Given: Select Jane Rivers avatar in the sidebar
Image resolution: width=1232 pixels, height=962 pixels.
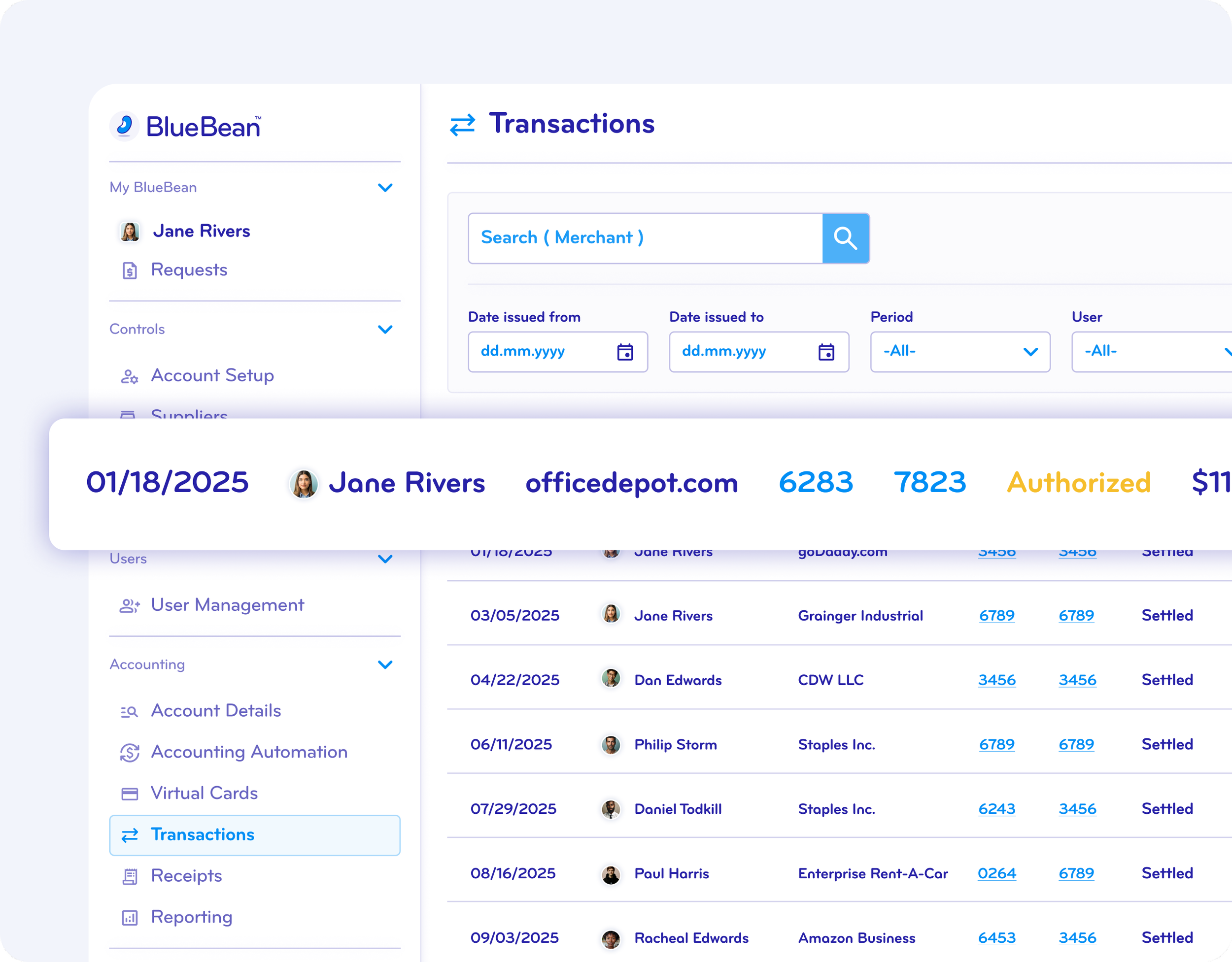Looking at the screenshot, I should coord(130,231).
